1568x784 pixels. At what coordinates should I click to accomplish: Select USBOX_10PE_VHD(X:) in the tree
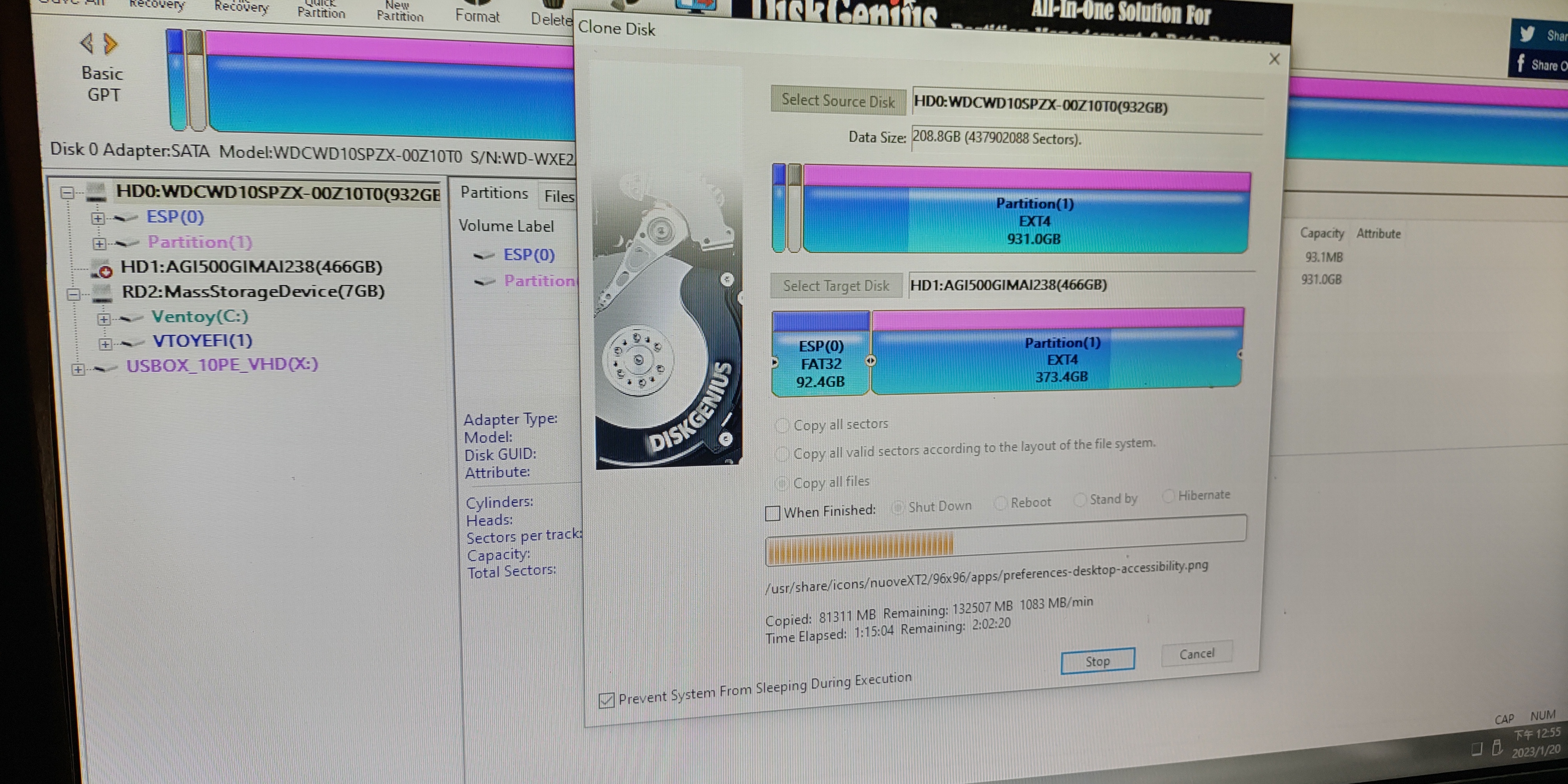(222, 365)
